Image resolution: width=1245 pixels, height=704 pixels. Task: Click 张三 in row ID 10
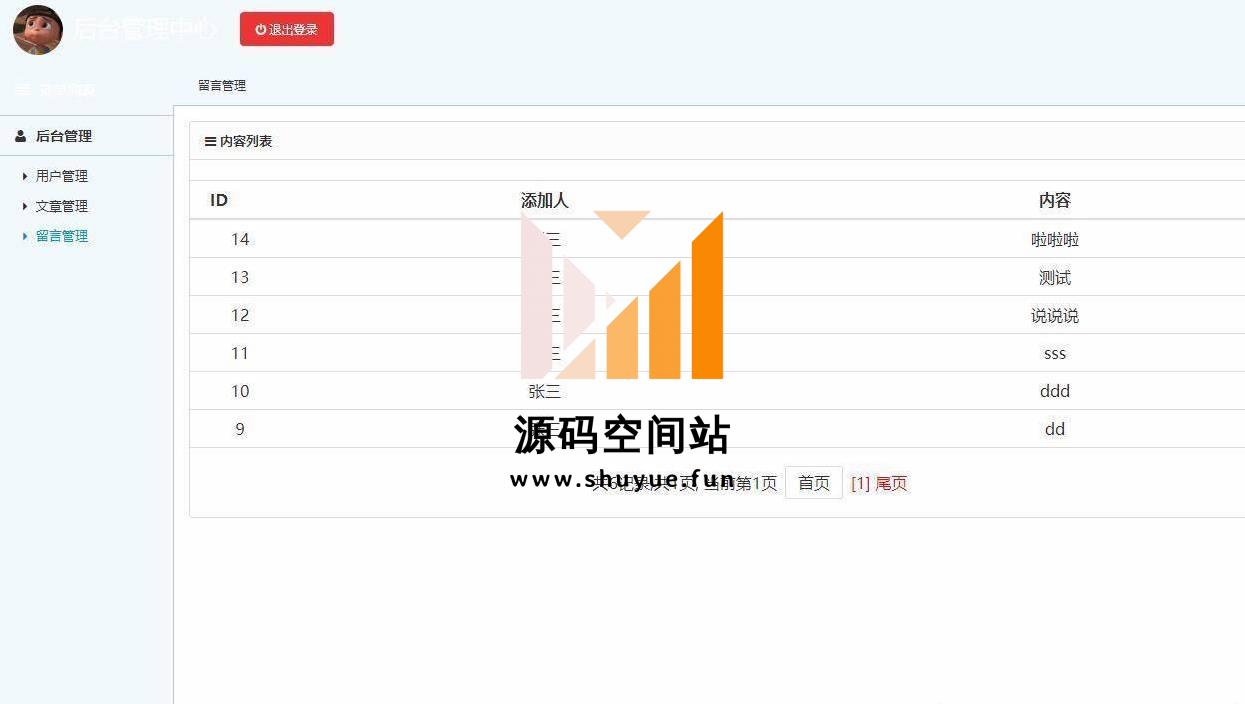[544, 391]
